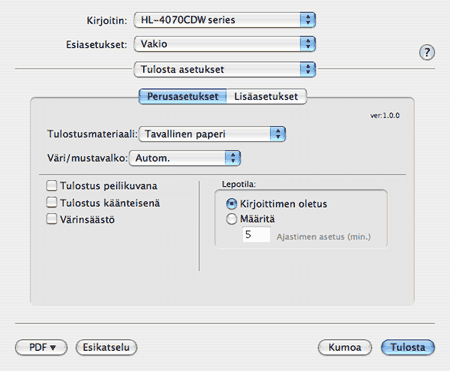The height and width of the screenshot is (371, 450).
Task: Enable the Tulostus käänteisenä checkbox
Action: pyautogui.click(x=52, y=202)
